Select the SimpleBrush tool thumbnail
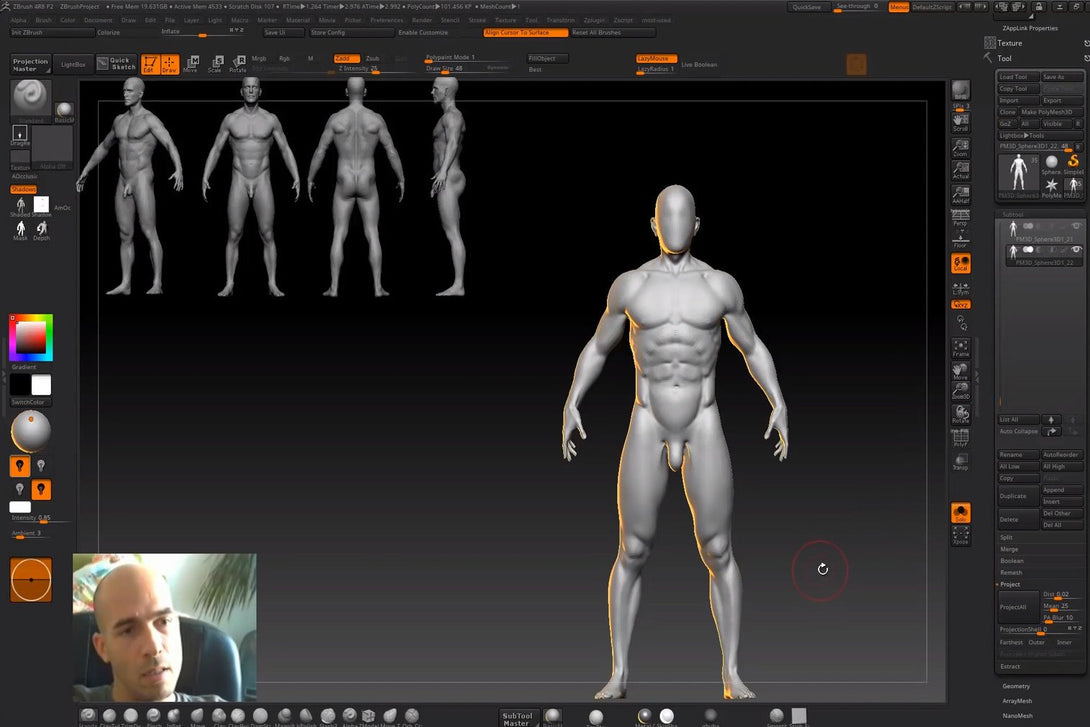Image resolution: width=1090 pixels, height=727 pixels. tap(1073, 164)
